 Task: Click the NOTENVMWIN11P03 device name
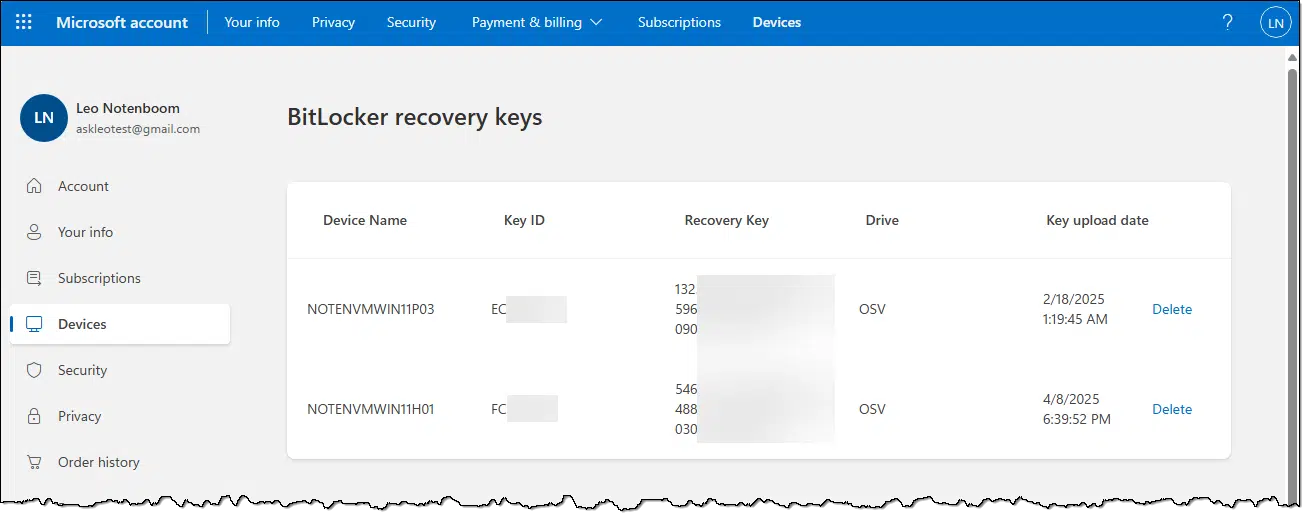point(371,309)
